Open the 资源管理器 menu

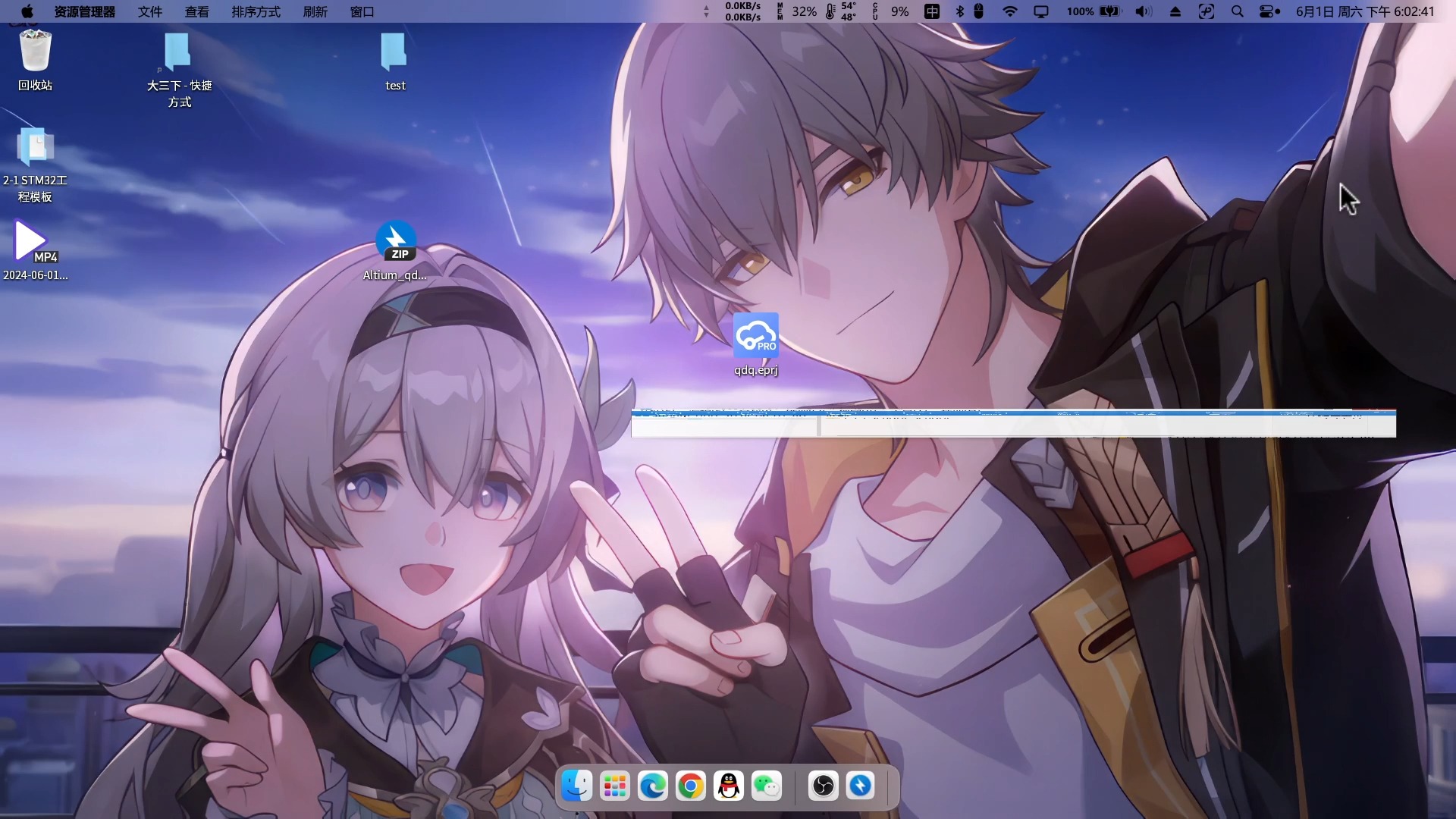(84, 11)
